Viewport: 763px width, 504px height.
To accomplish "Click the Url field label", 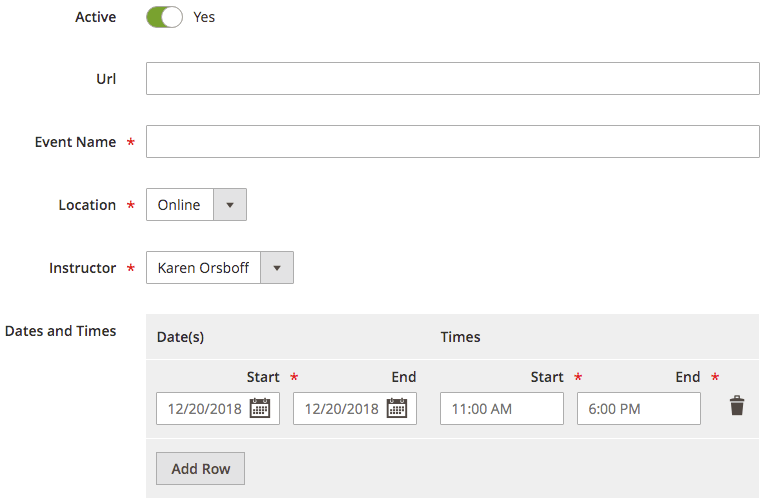I will (106, 78).
